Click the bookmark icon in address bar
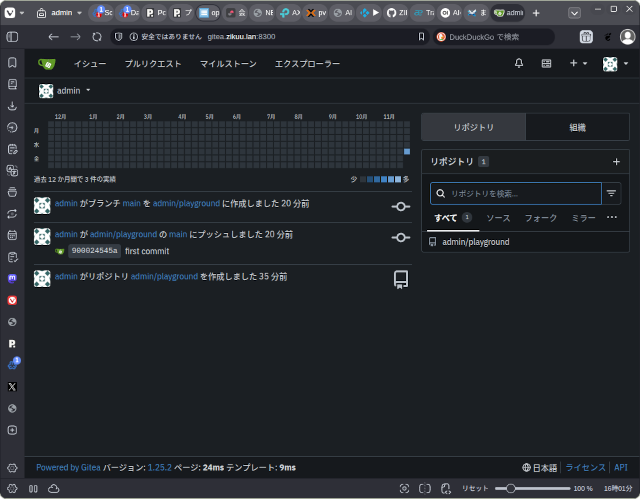This screenshot has width=640, height=499. [421, 37]
